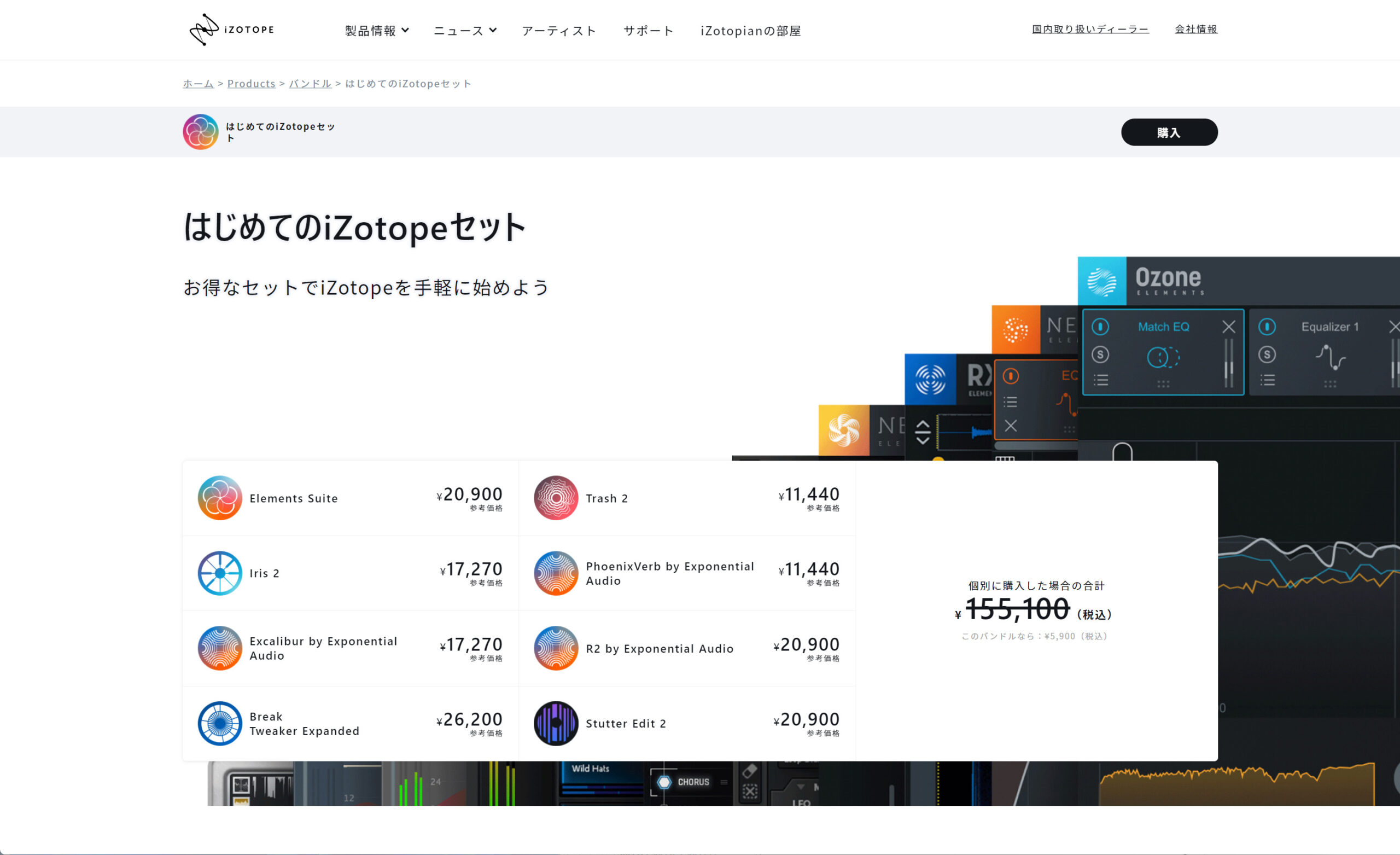Toggle the orange Neutron EQ power button
Screen dimensions: 1400x855
tap(1011, 376)
